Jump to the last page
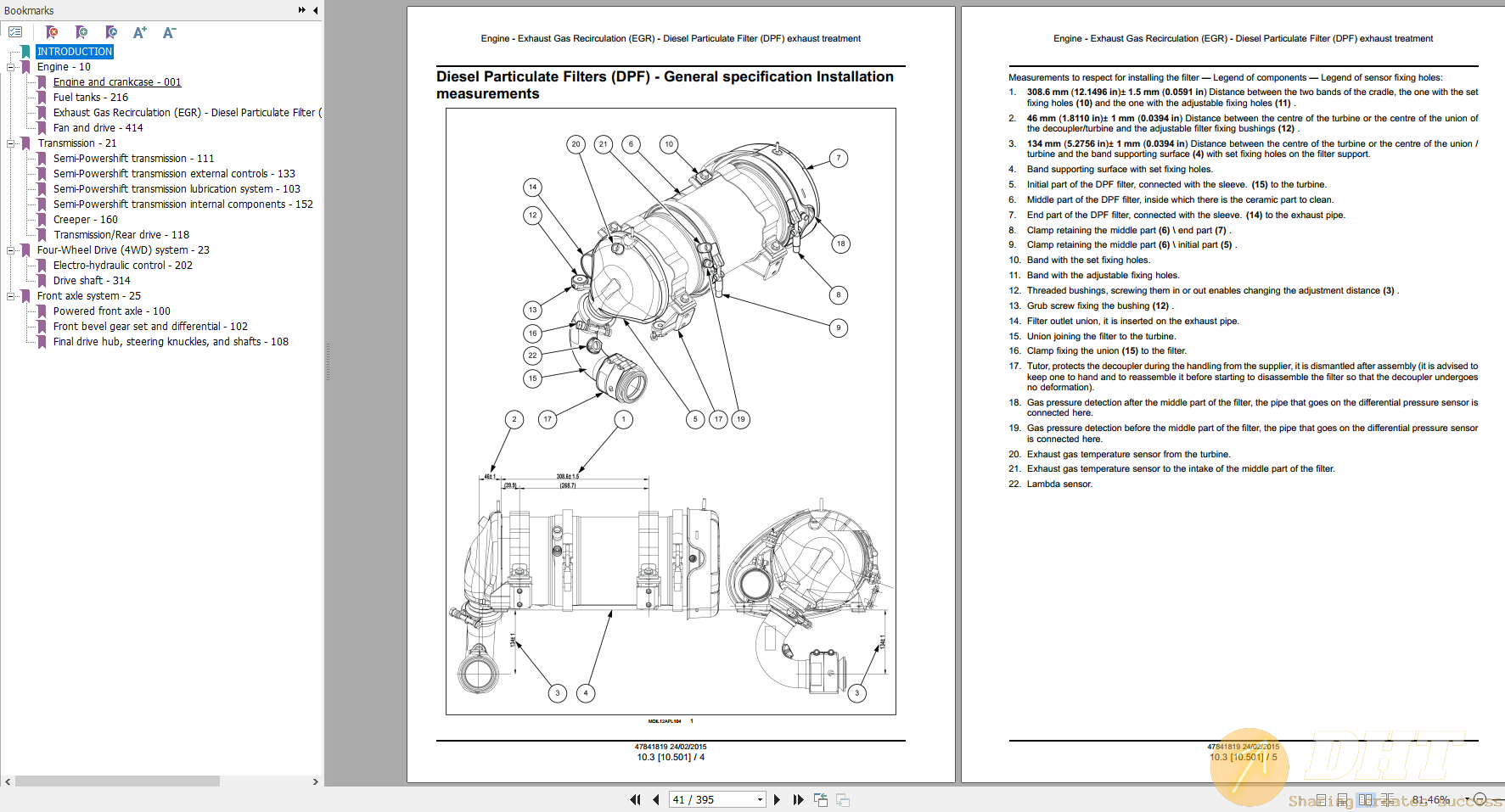Screen dimensions: 1505x812 point(797,798)
